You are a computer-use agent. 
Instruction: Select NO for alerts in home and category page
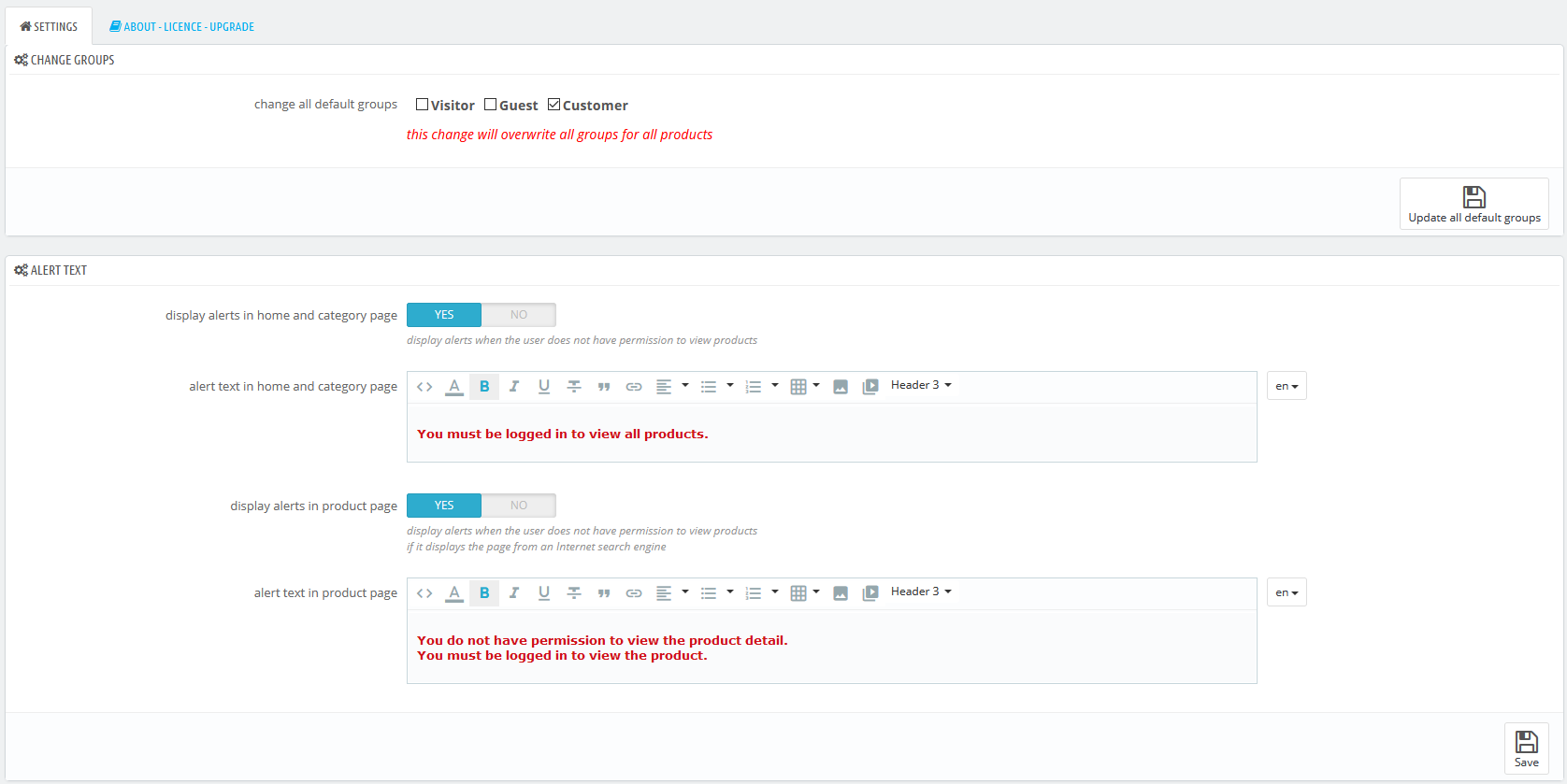pos(519,315)
